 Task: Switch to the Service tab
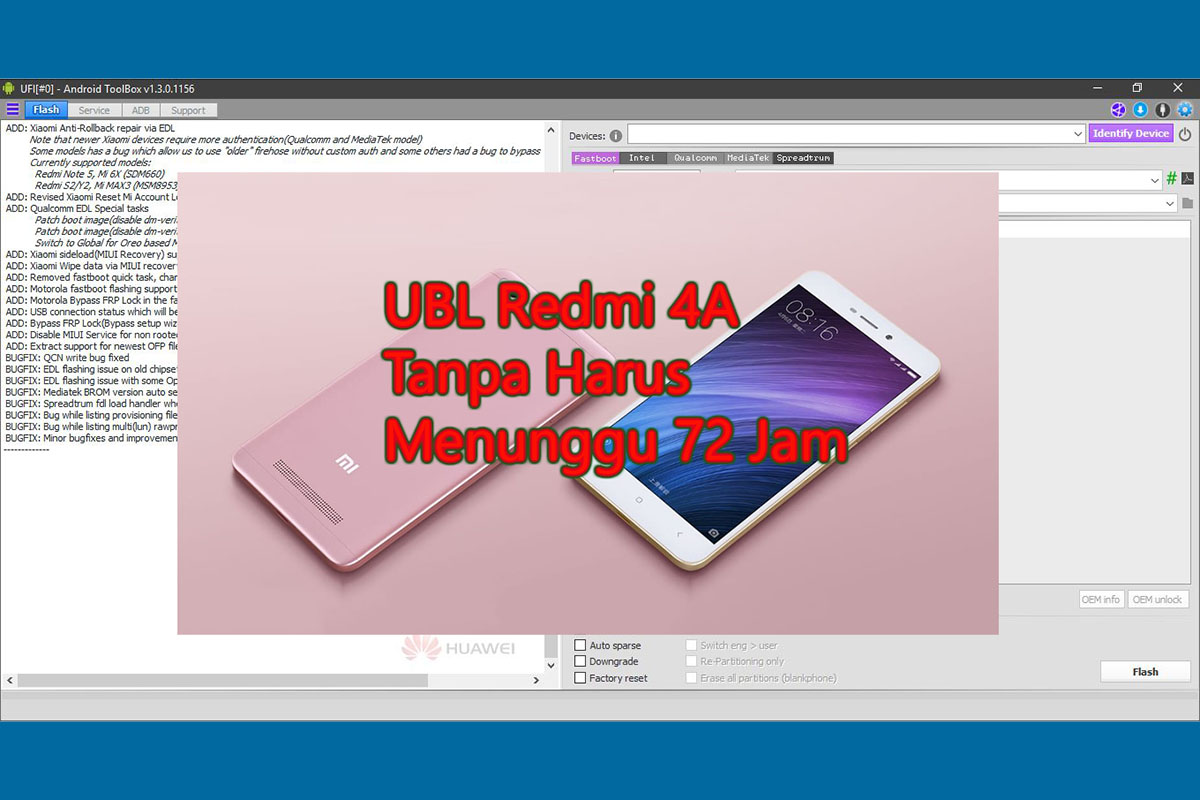(x=94, y=110)
